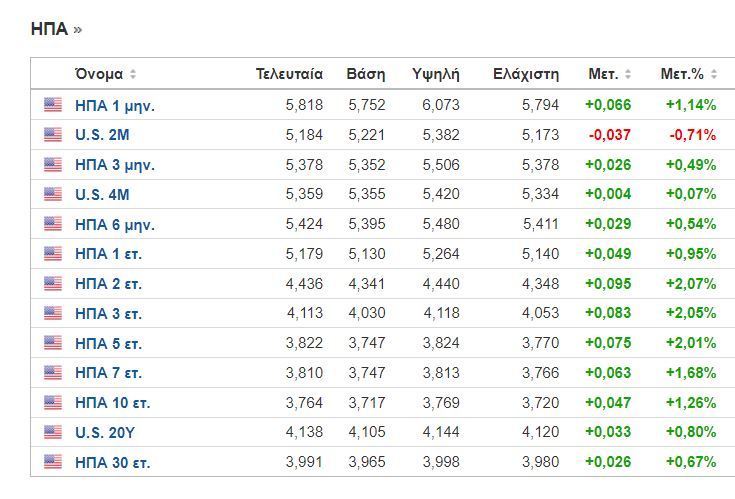The width and height of the screenshot is (735, 499).
Task: Click the Τελευταία column header
Action: (289, 74)
